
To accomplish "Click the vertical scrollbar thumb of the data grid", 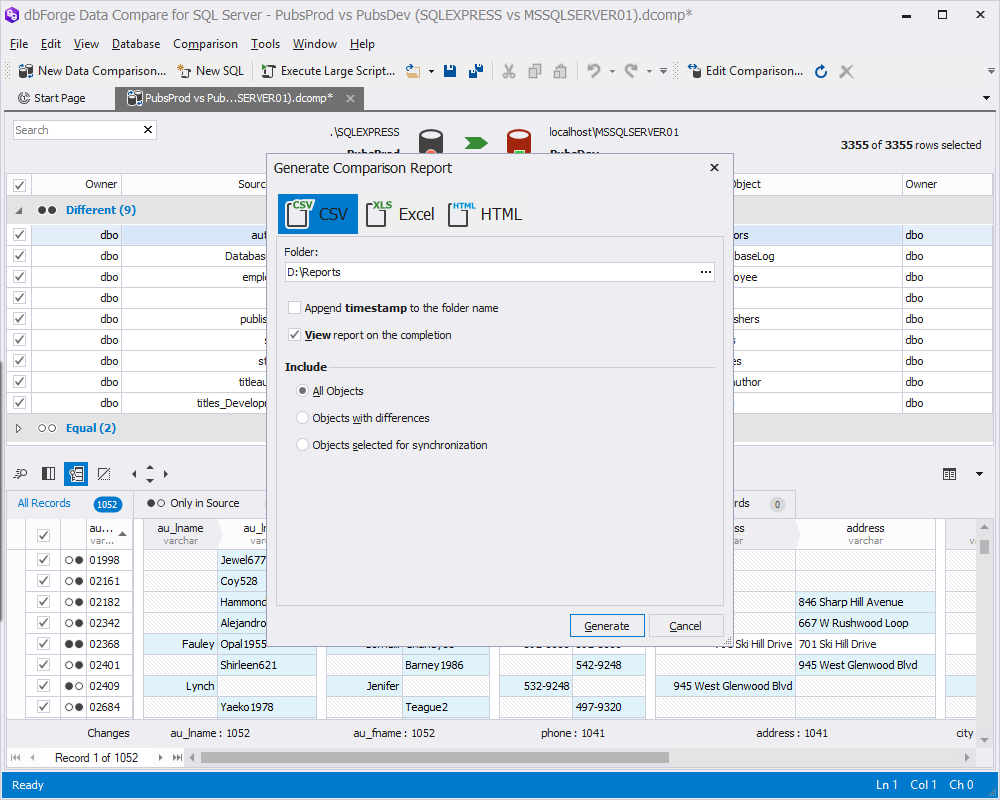I will coord(985,547).
